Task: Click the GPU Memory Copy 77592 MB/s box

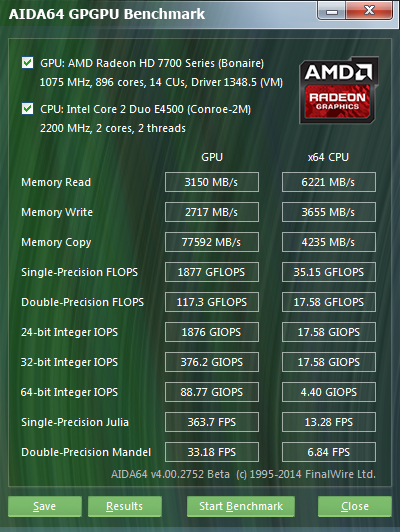Action: point(212,242)
